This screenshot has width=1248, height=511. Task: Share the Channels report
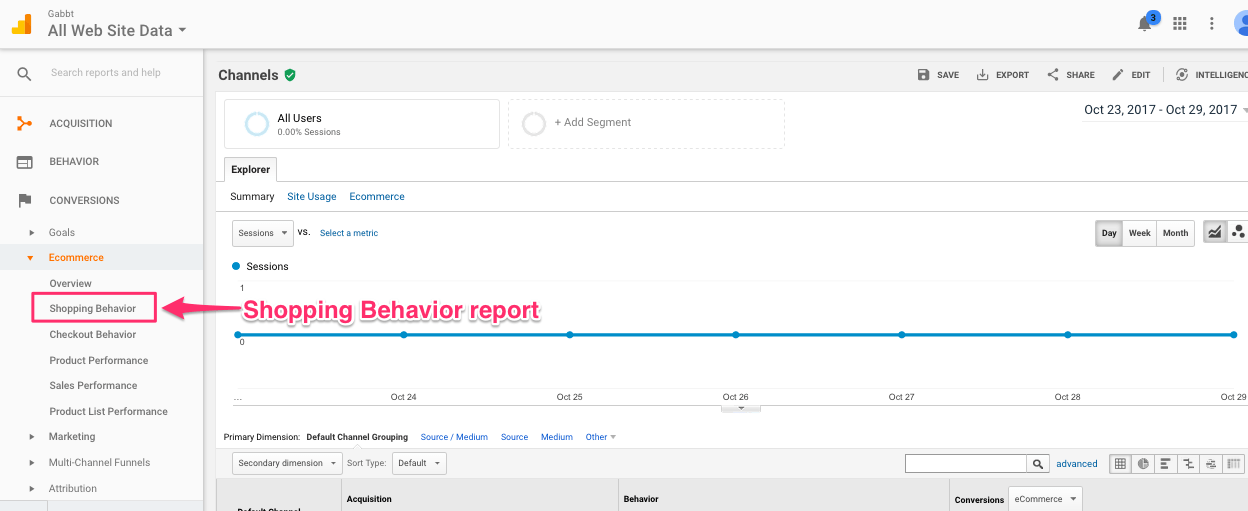(x=1071, y=75)
